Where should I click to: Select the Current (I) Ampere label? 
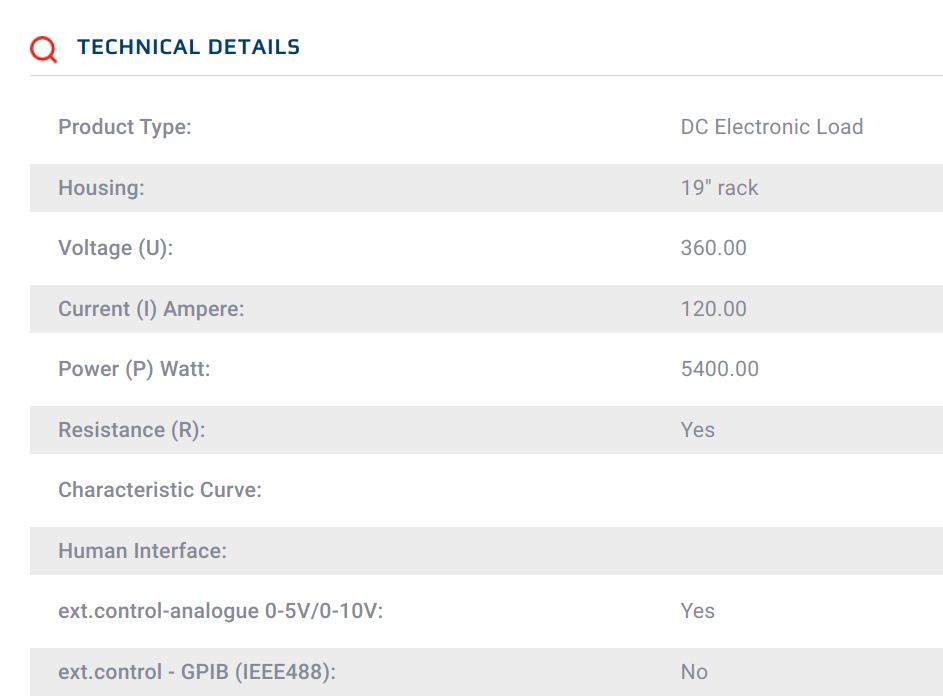pyautogui.click(x=151, y=309)
